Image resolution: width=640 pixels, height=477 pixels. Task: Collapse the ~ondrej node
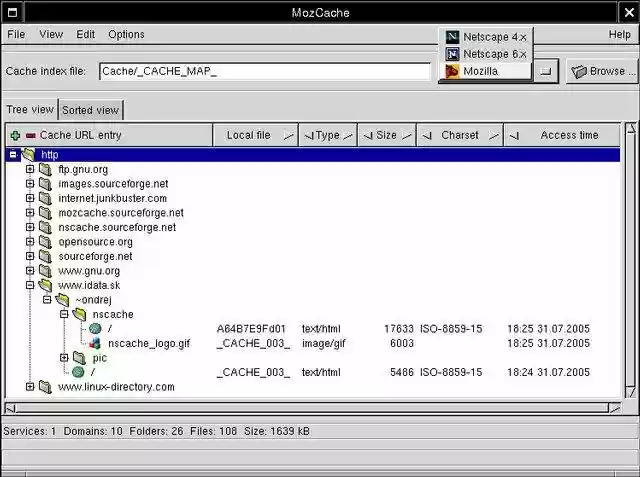pos(47,300)
